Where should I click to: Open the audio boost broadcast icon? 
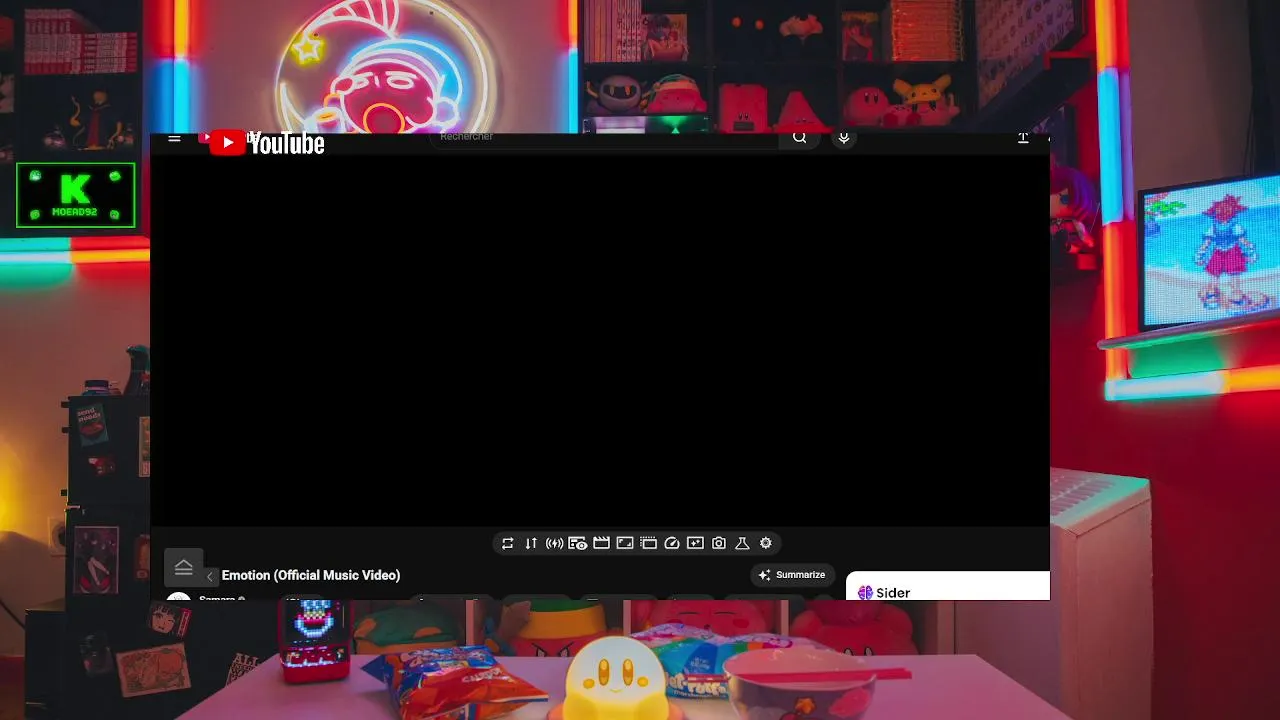click(x=554, y=543)
